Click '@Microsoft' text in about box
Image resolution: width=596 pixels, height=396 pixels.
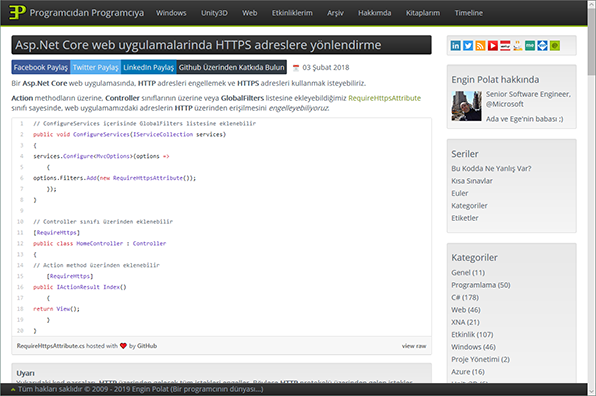click(505, 104)
